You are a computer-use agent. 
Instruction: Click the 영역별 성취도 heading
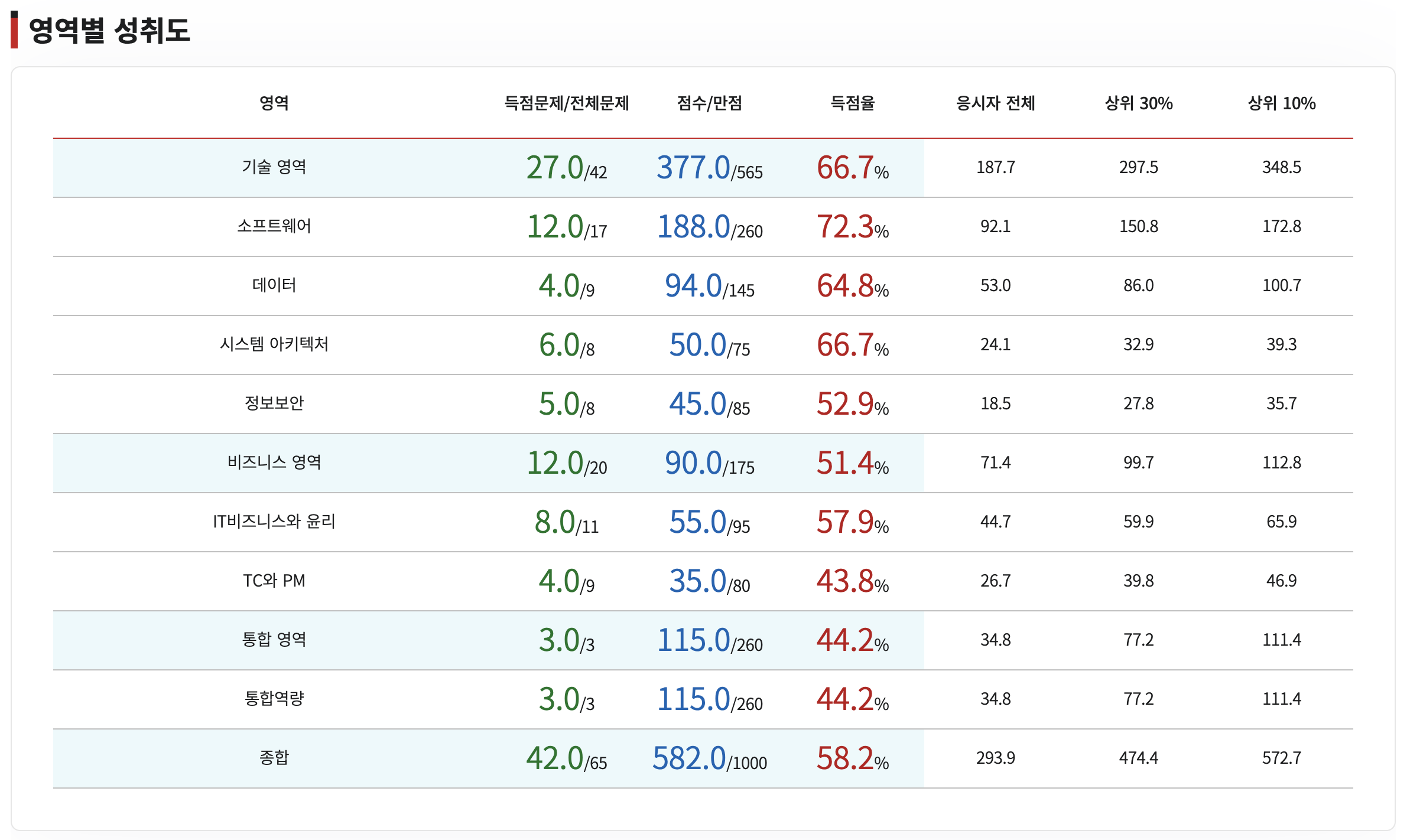pos(109,30)
